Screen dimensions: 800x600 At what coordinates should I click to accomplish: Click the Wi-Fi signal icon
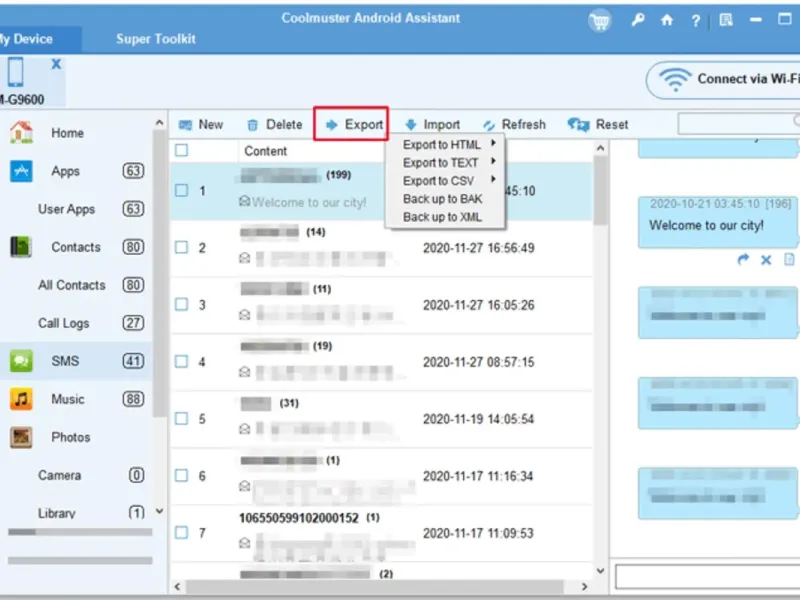click(x=675, y=80)
